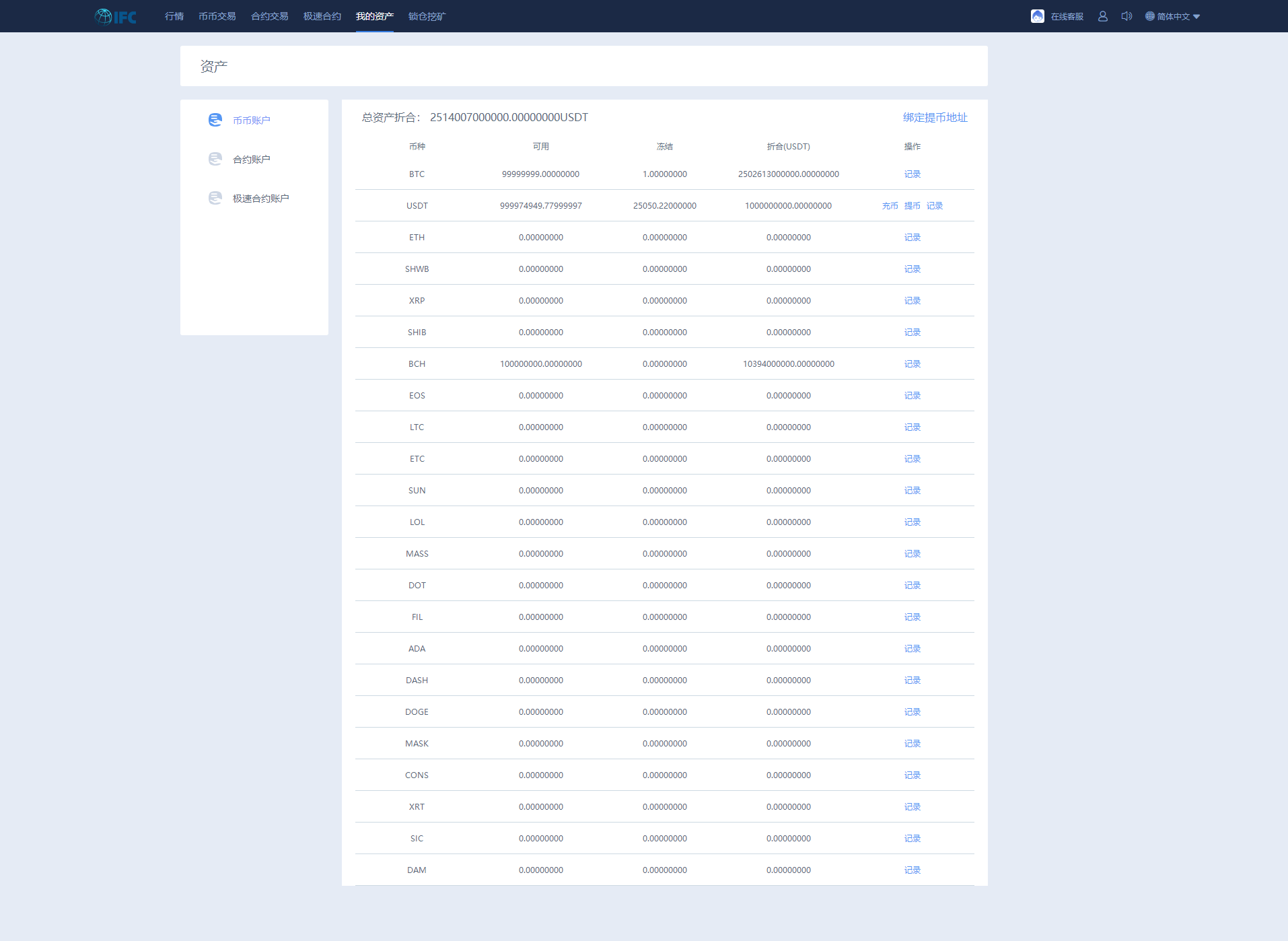Click BCH available balance 100000000.00000000
1288x941 pixels.
pyautogui.click(x=541, y=363)
